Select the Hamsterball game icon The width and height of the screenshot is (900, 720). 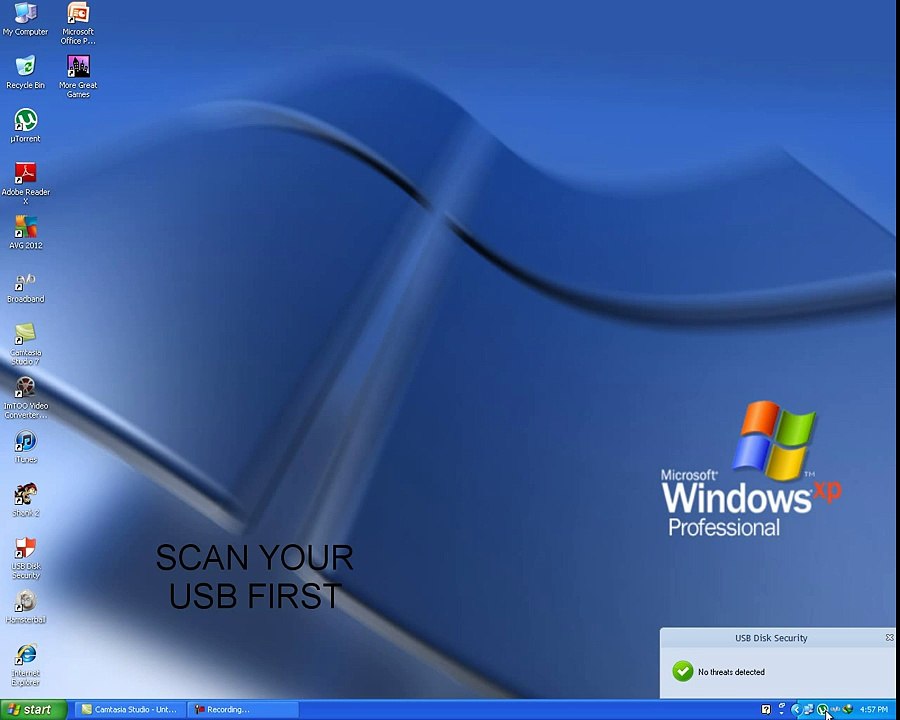point(25,606)
